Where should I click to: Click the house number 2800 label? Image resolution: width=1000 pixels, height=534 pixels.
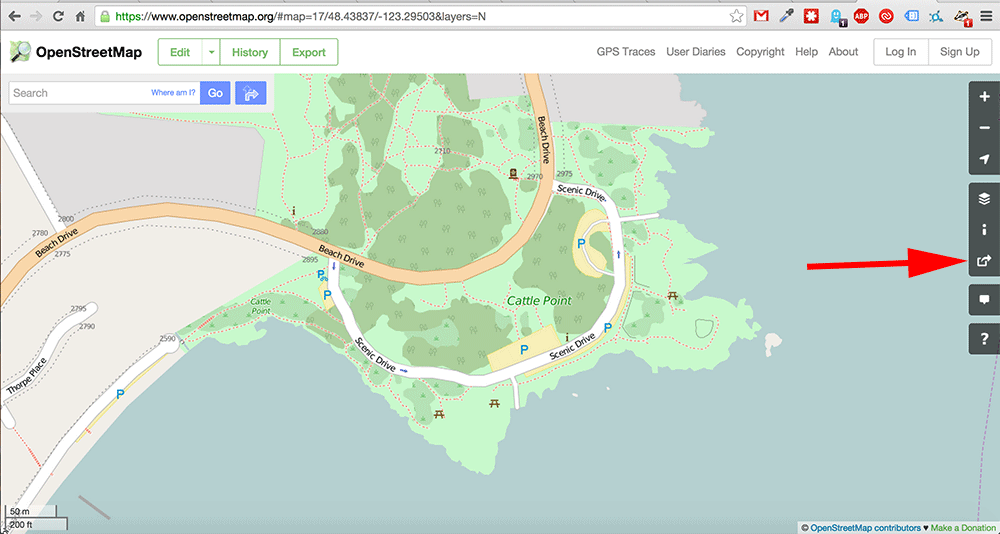point(65,219)
